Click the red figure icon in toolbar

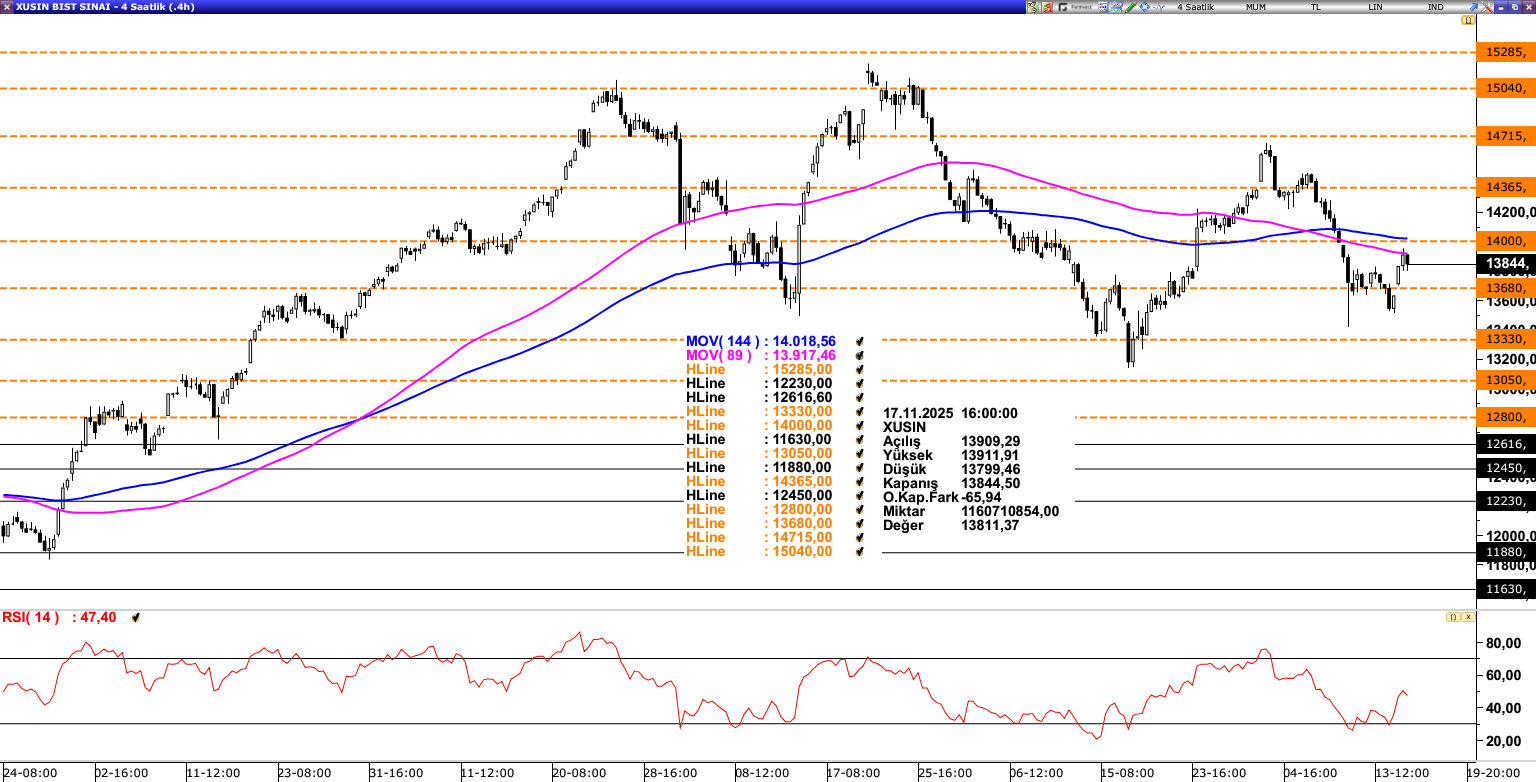click(1047, 7)
